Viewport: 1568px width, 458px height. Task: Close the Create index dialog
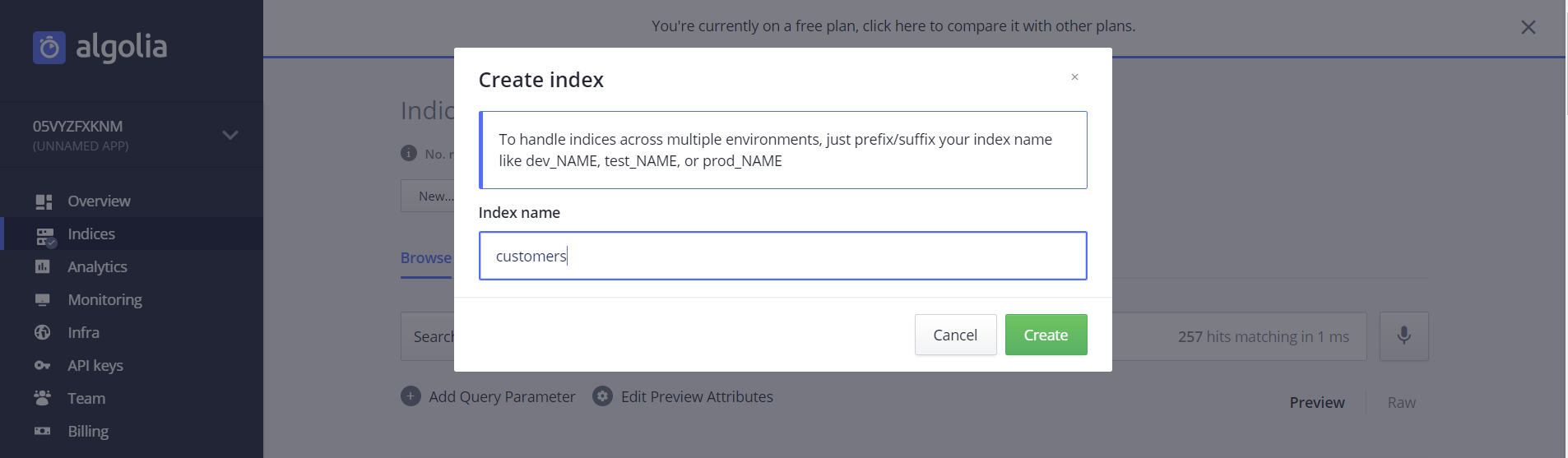(x=1074, y=77)
